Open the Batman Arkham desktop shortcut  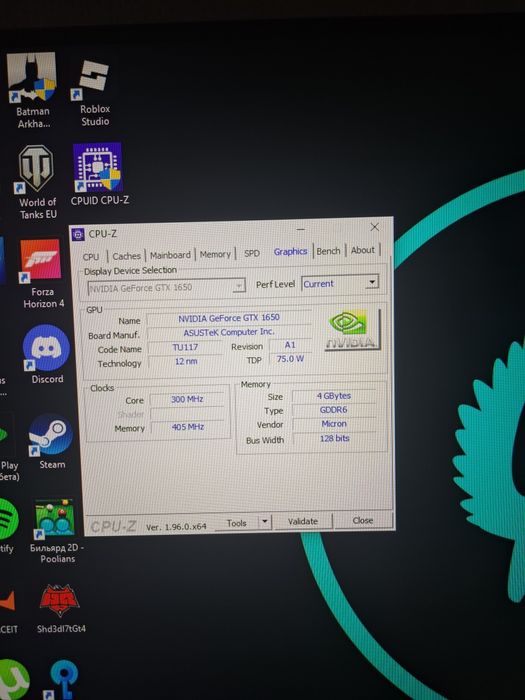click(x=32, y=90)
